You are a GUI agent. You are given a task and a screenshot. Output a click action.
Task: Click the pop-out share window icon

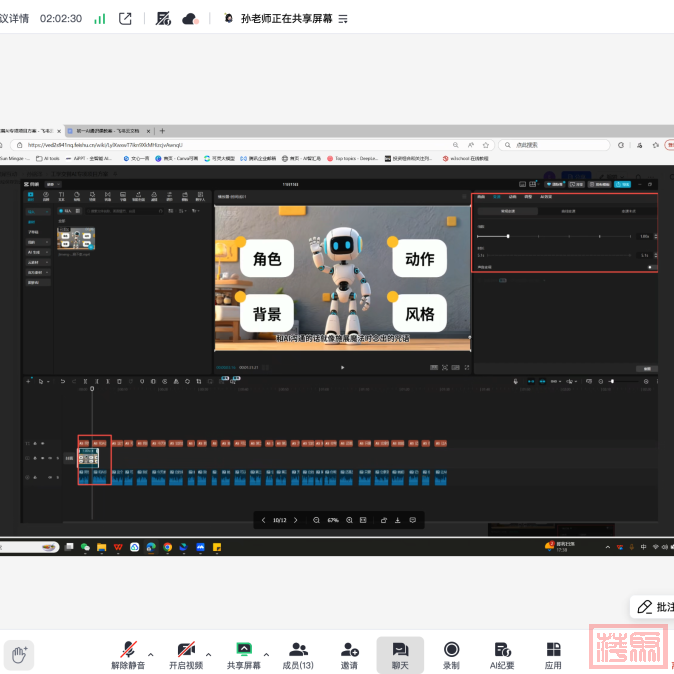[x=125, y=18]
